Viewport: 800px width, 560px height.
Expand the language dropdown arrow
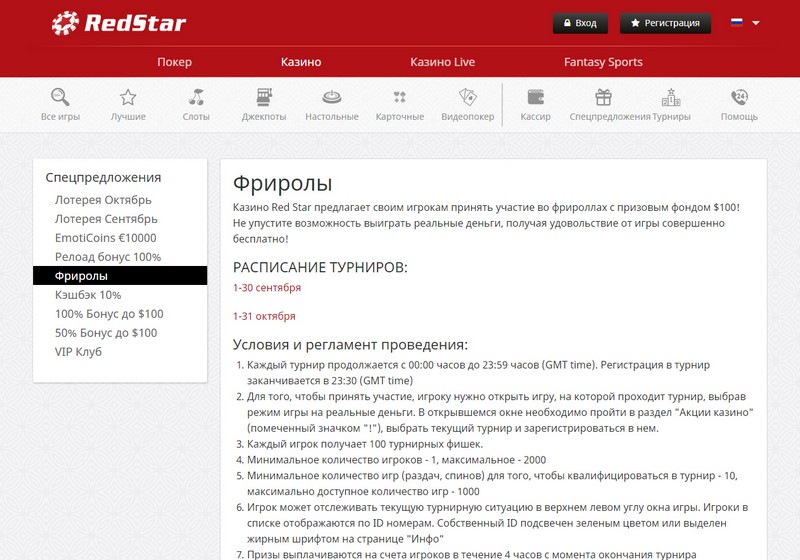tap(756, 23)
